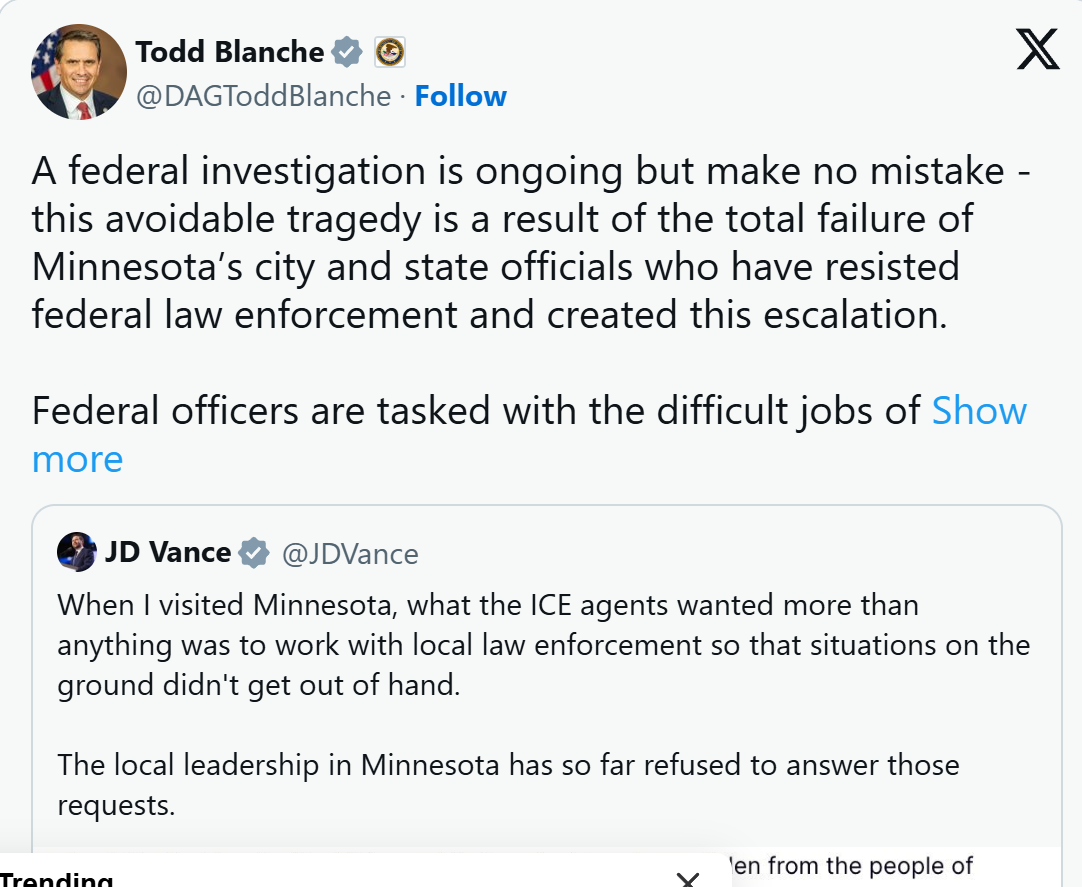
Task: Click the Todd Blanche display name
Action: 229,51
